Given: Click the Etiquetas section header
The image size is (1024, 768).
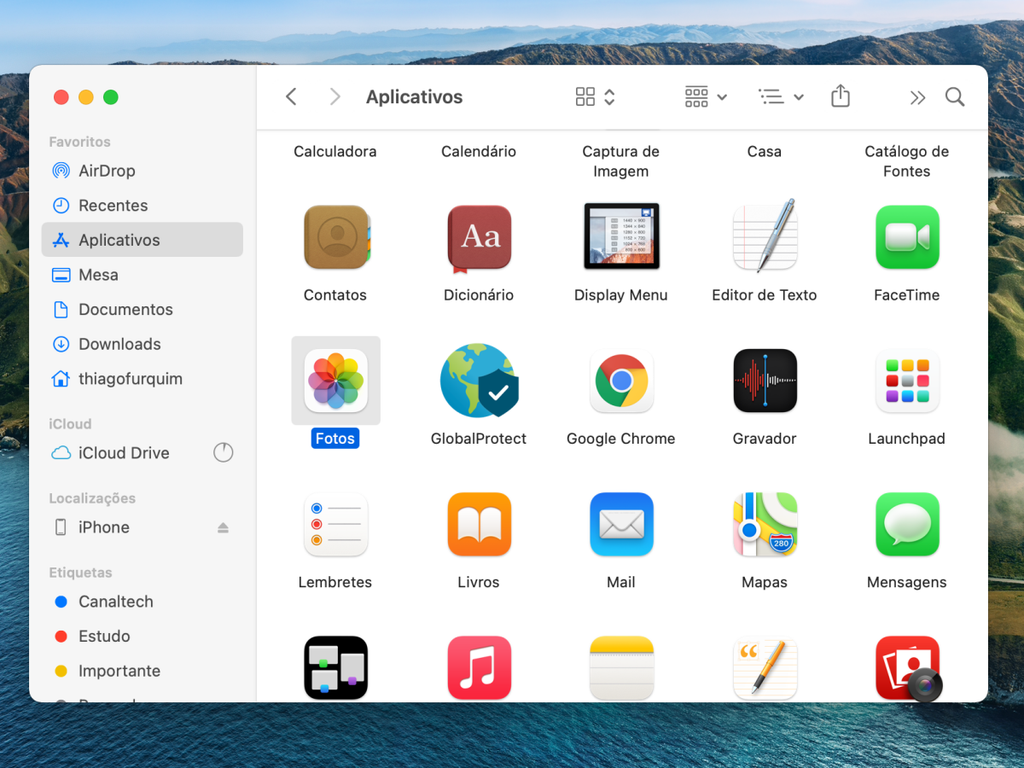Looking at the screenshot, I should (x=80, y=573).
